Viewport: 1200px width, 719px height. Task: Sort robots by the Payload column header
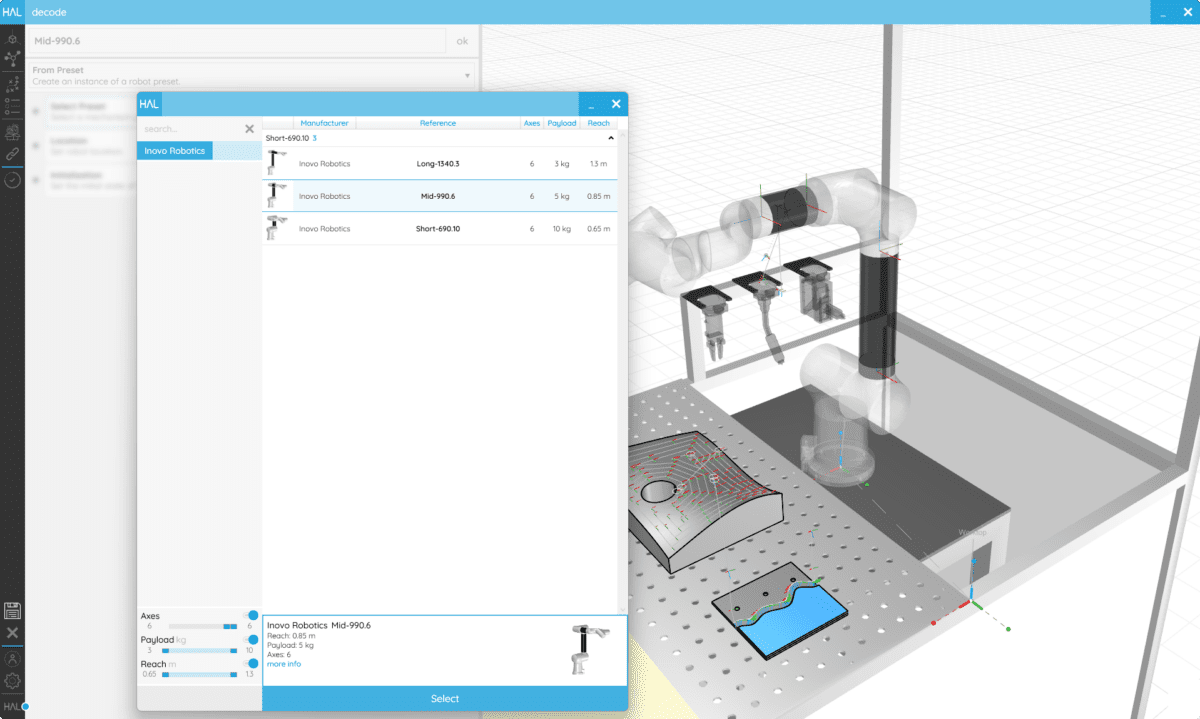click(x=561, y=122)
